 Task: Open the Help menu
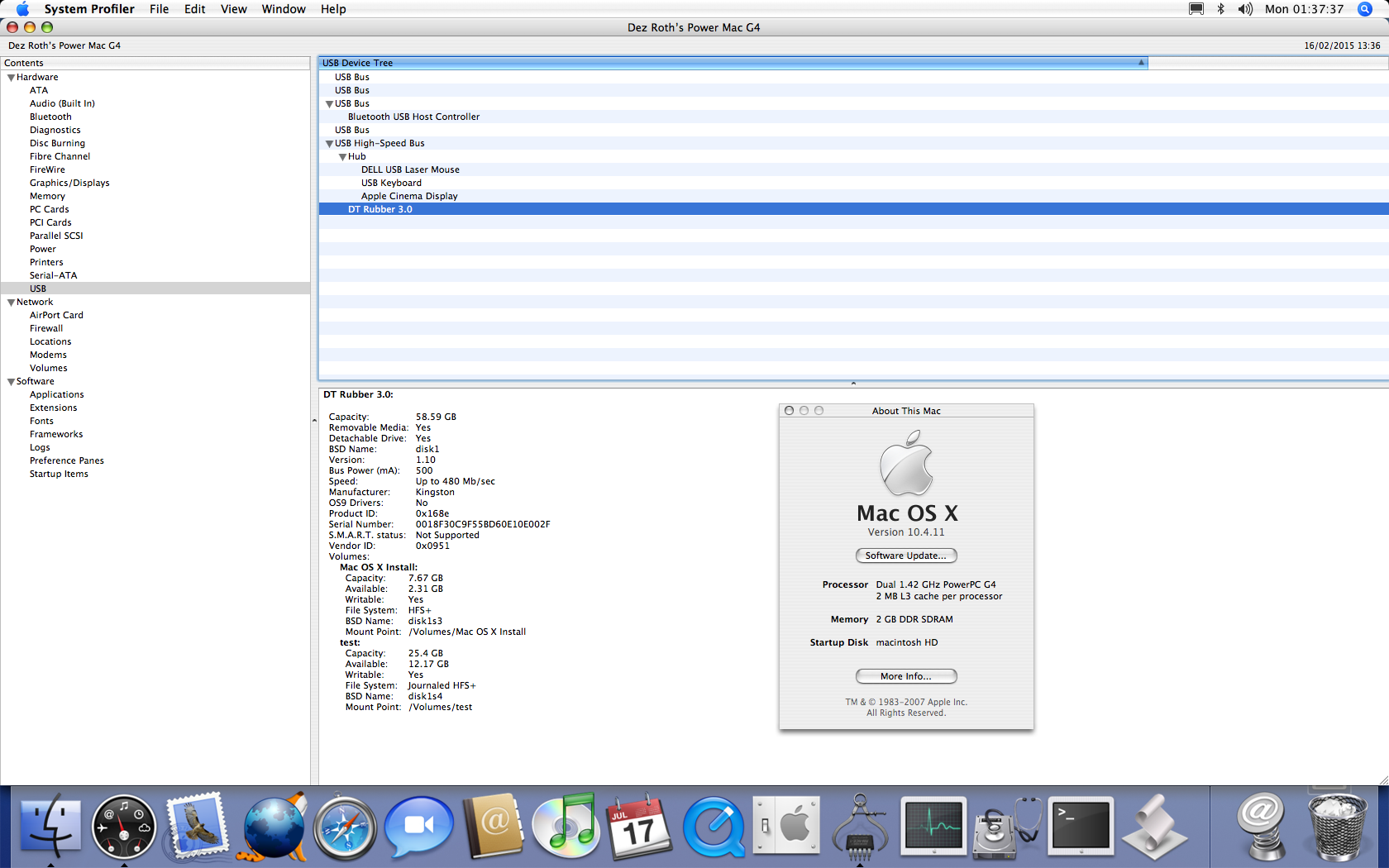coord(333,9)
